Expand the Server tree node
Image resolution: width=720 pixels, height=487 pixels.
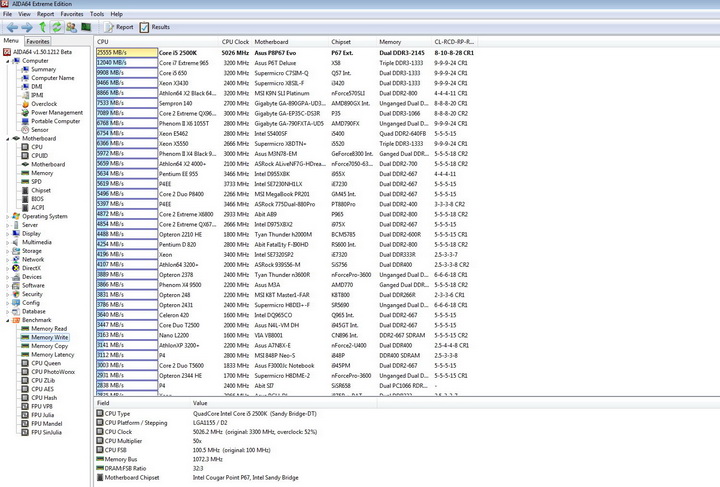click(7, 225)
